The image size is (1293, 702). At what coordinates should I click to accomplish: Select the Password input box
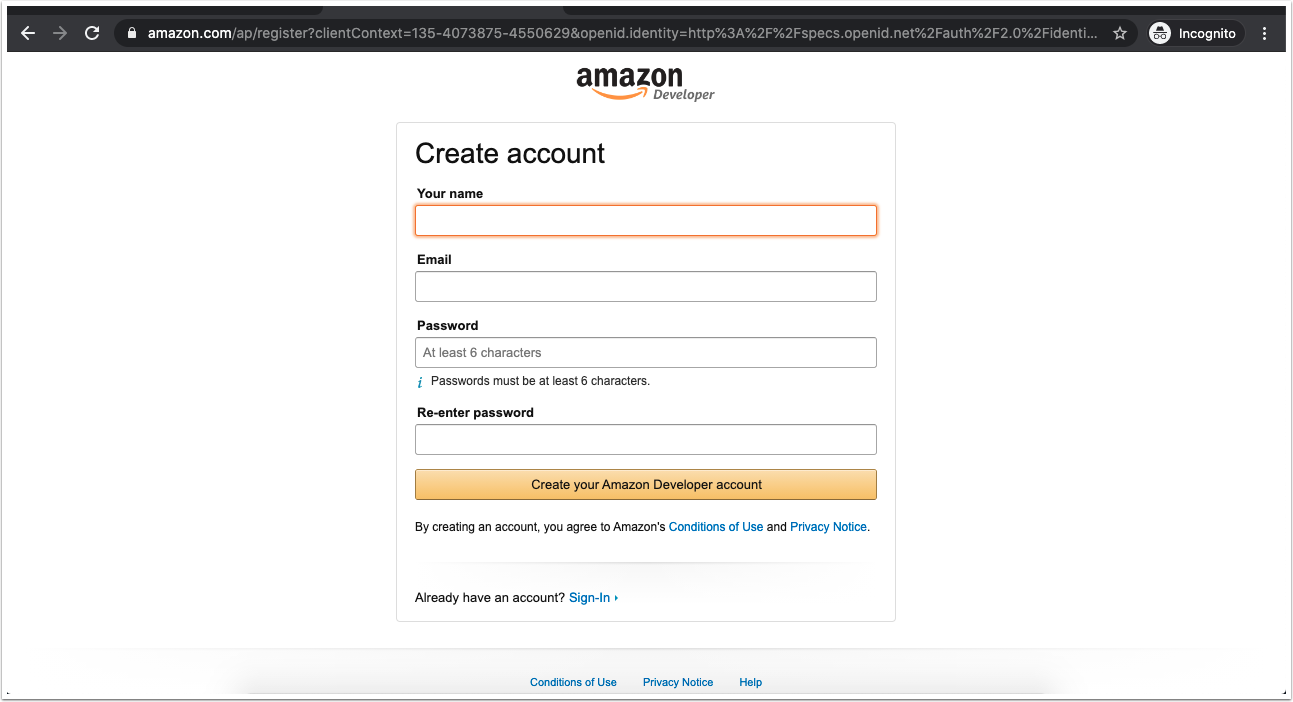pyautogui.click(x=646, y=353)
